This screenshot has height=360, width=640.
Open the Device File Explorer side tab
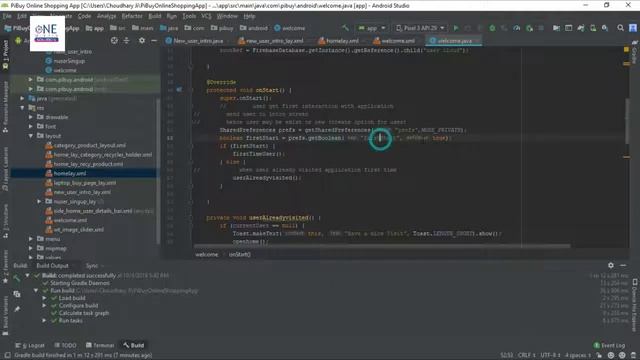[635, 305]
